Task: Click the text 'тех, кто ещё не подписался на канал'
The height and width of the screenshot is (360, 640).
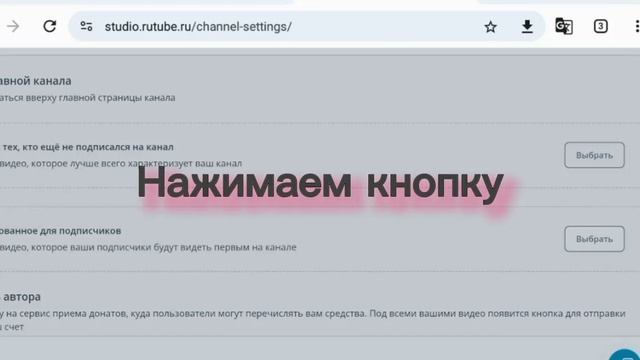Action: coord(88,147)
